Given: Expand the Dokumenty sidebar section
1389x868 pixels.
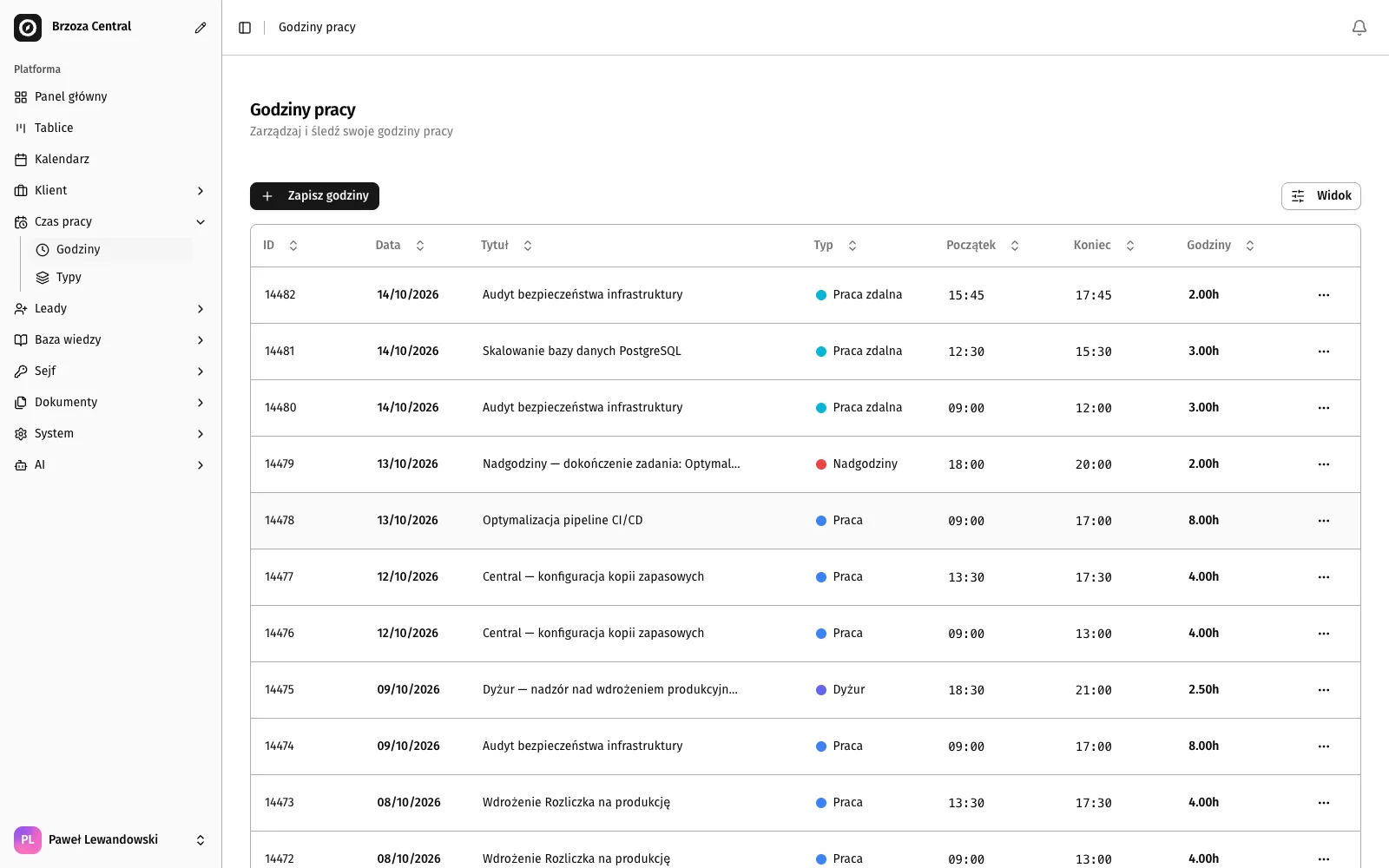Looking at the screenshot, I should (x=111, y=403).
